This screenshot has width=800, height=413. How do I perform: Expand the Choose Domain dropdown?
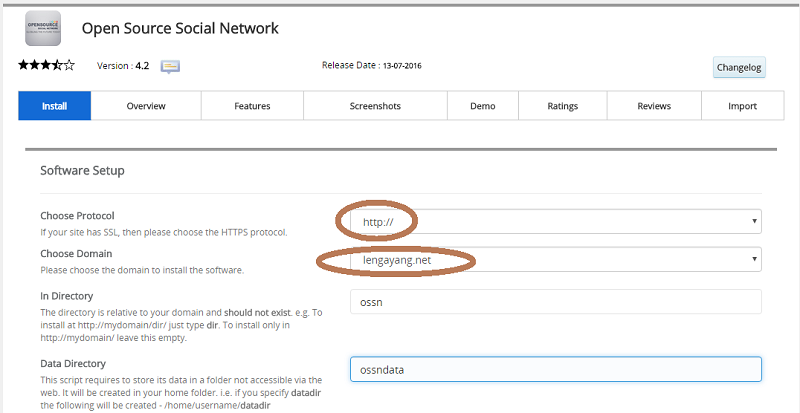[x=556, y=259]
